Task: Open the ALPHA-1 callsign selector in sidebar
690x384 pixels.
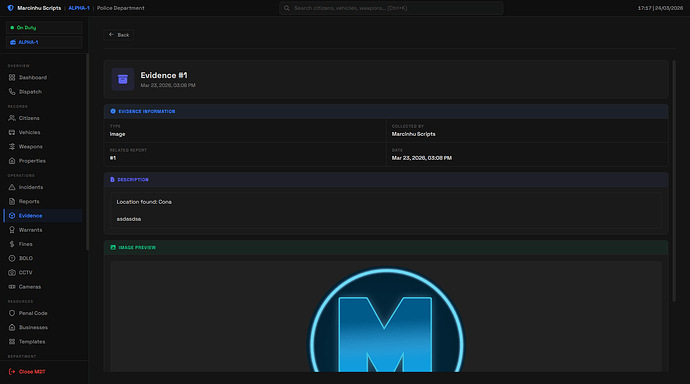Action: (44, 42)
